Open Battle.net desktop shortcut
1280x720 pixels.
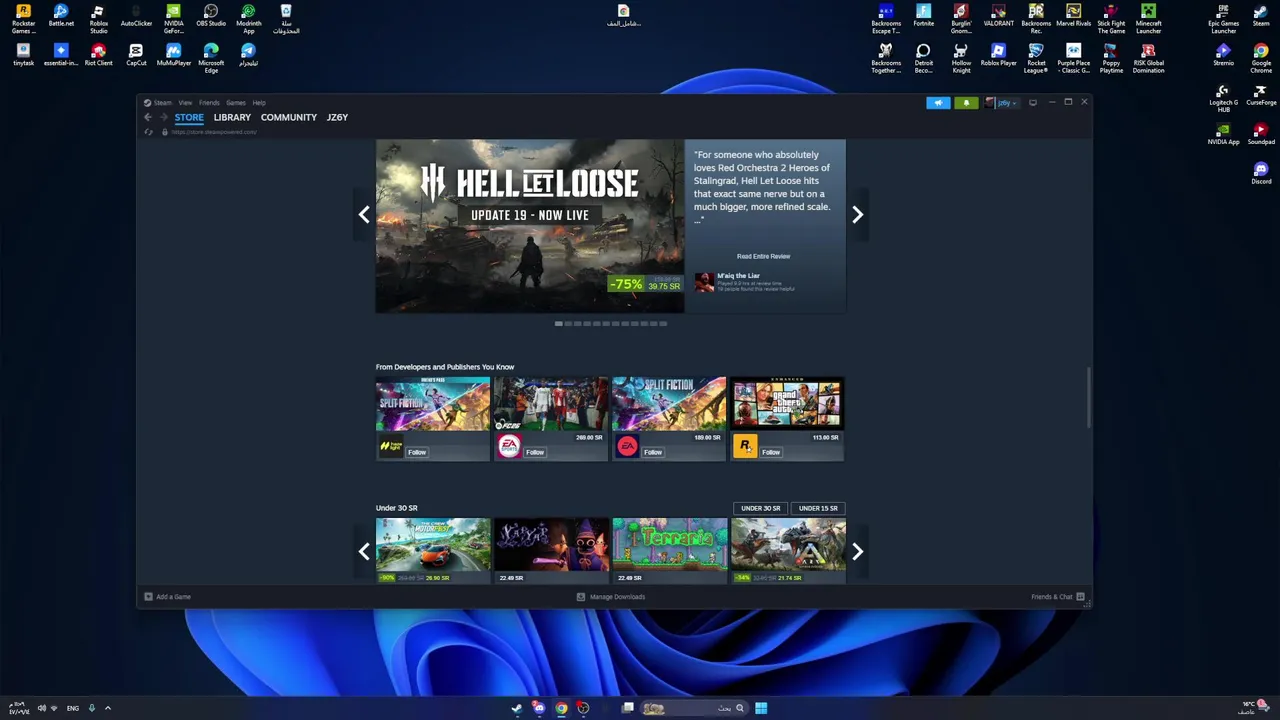point(61,16)
